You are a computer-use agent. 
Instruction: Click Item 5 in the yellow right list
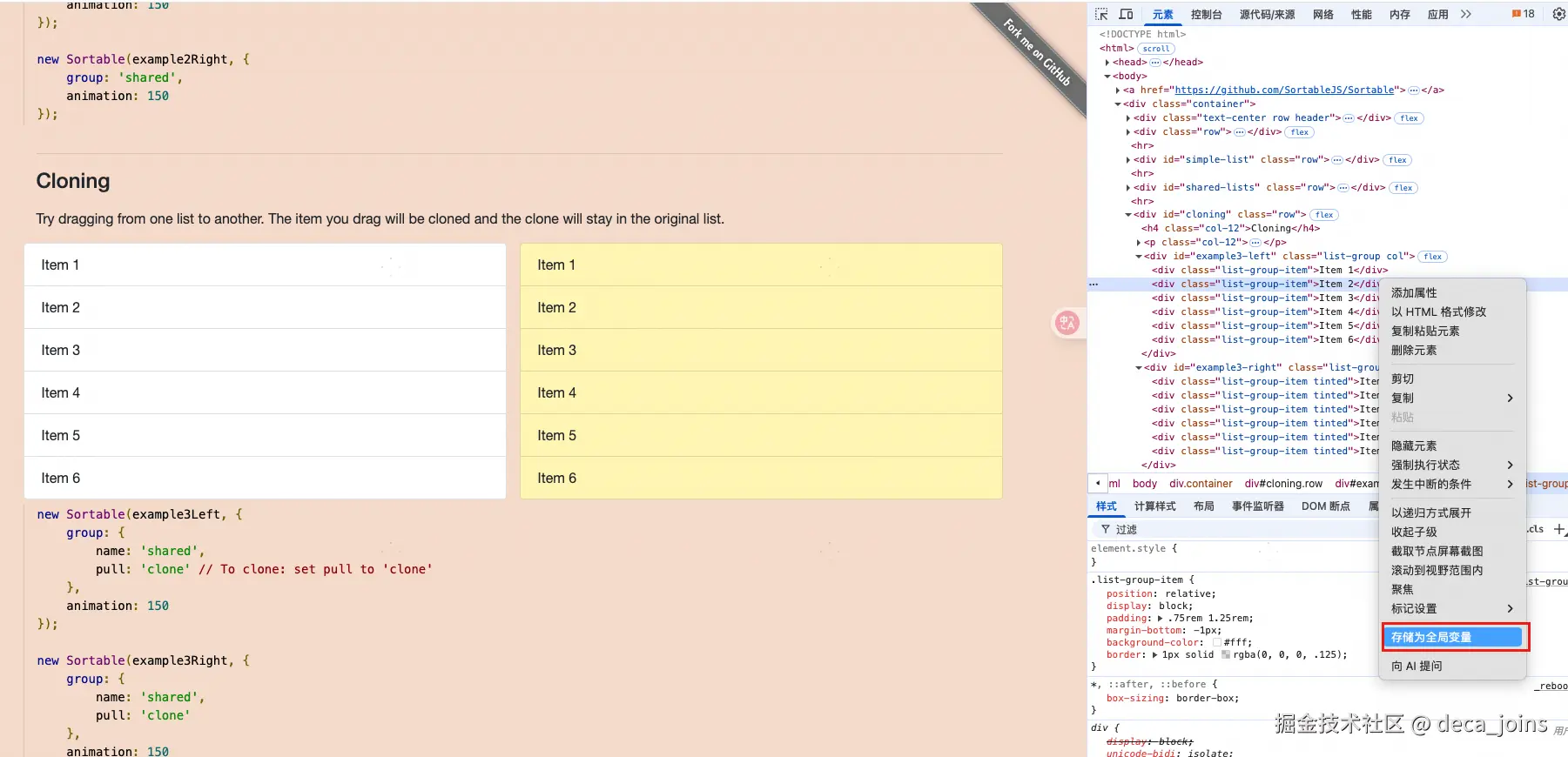[x=761, y=435]
